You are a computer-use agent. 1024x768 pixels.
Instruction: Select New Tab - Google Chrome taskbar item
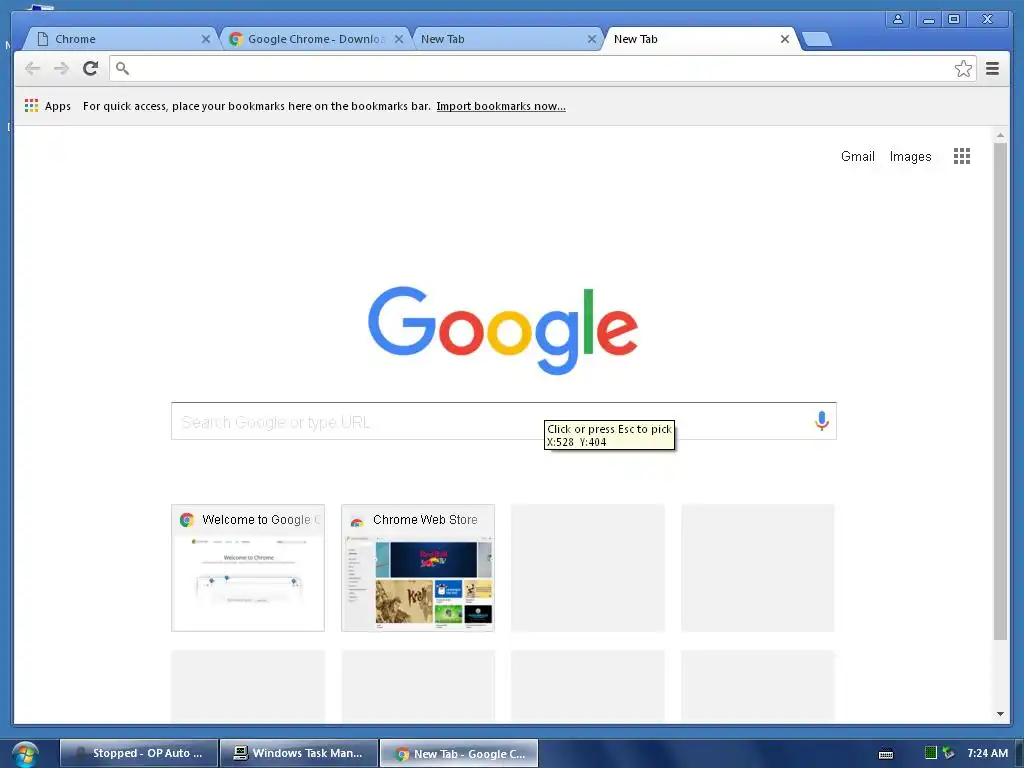click(x=459, y=754)
